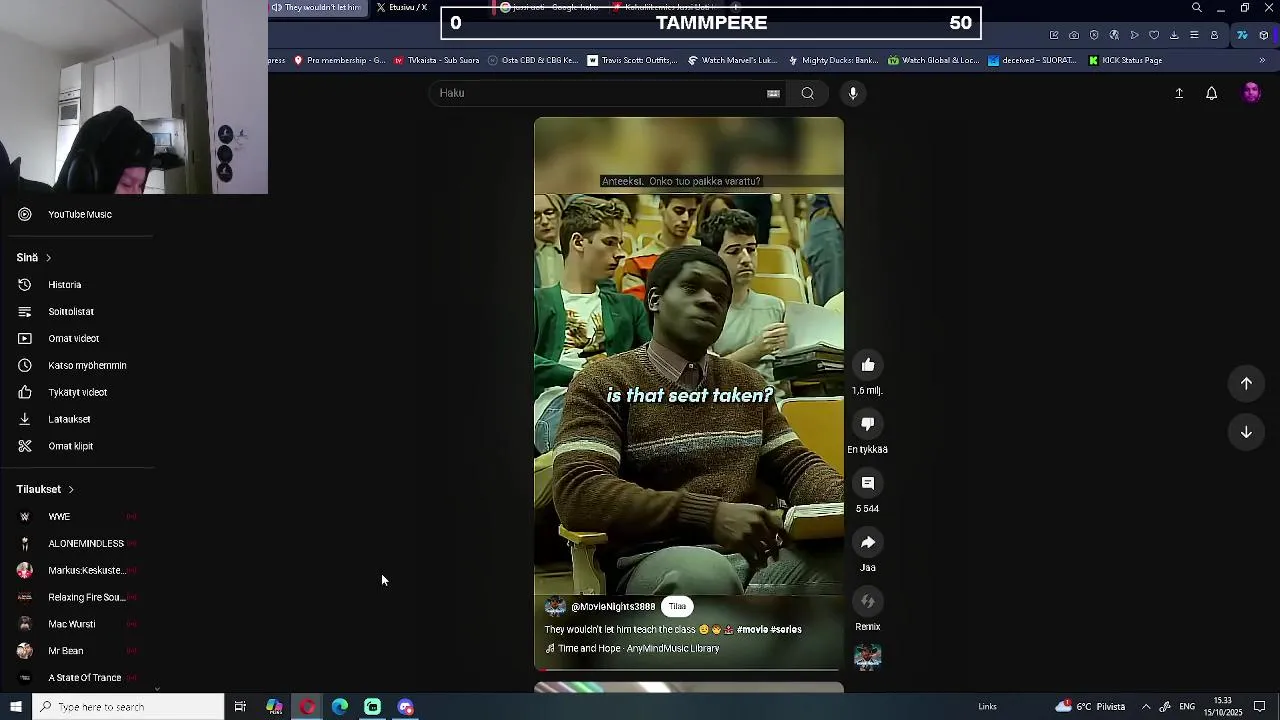Open TVkaista - Sub Suora bookmark

[x=436, y=60]
